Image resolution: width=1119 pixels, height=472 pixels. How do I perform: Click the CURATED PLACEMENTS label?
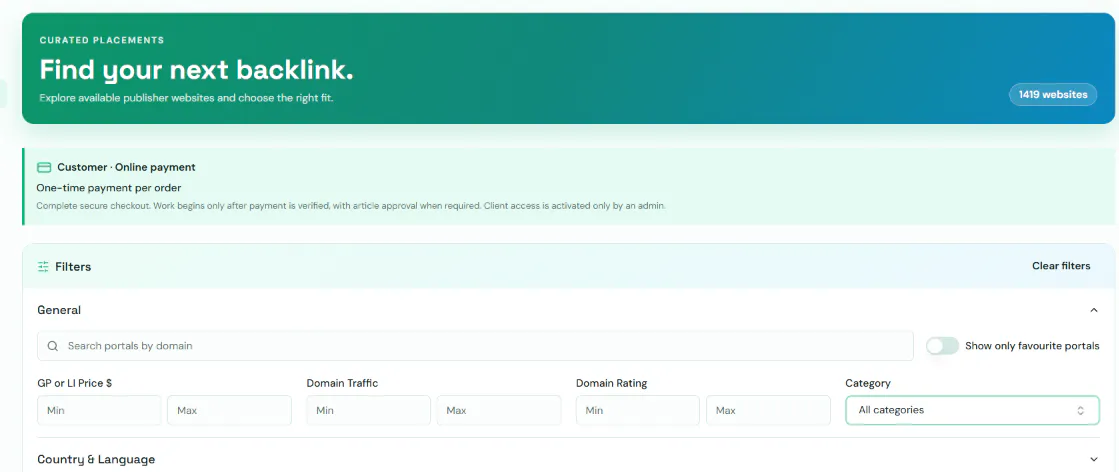click(x=102, y=40)
